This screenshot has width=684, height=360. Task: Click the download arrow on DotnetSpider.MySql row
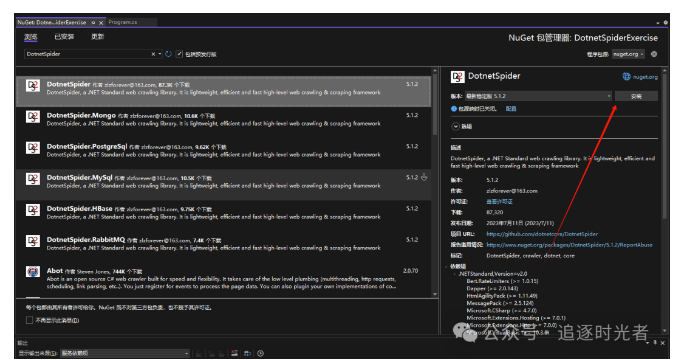point(424,178)
